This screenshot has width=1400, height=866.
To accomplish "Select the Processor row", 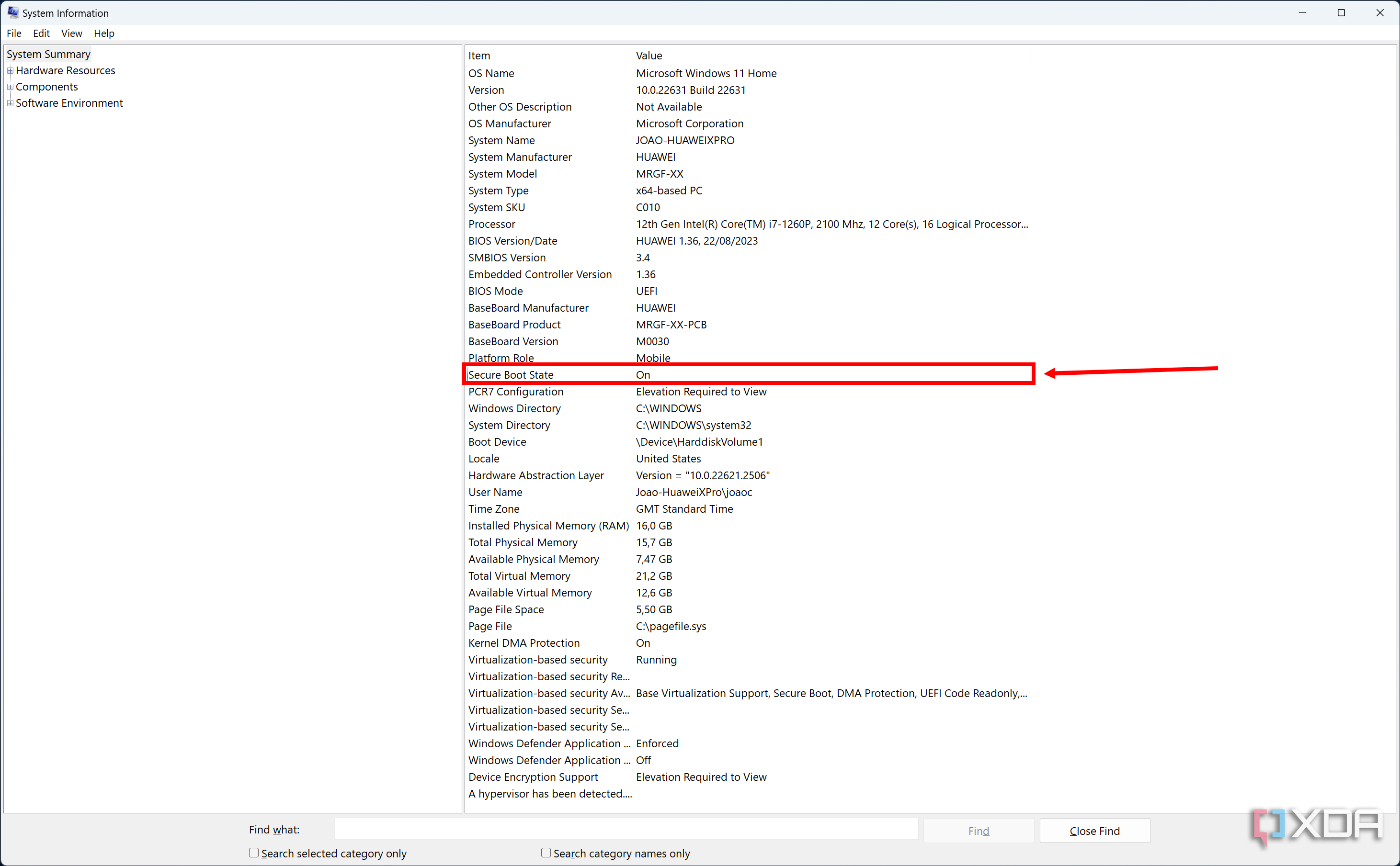I will (748, 224).
